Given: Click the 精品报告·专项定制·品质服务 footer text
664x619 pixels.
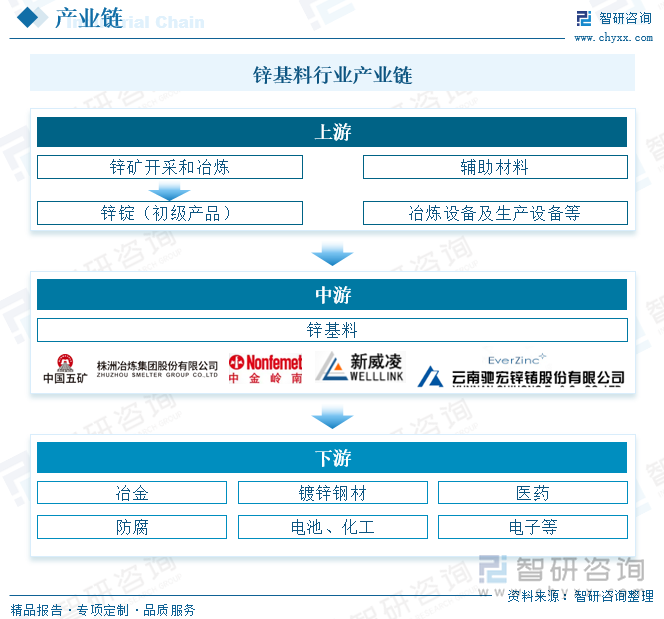Looking at the screenshot, I should click(x=102, y=610).
